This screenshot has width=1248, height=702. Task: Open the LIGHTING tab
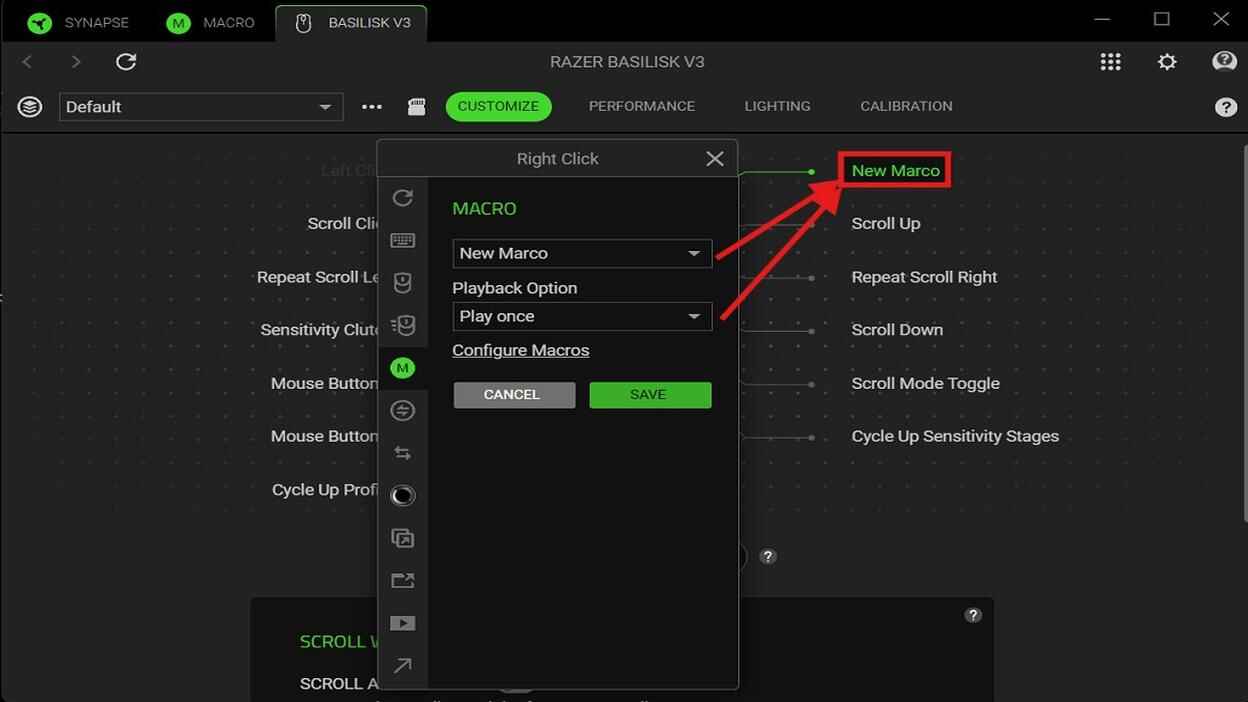[777, 106]
